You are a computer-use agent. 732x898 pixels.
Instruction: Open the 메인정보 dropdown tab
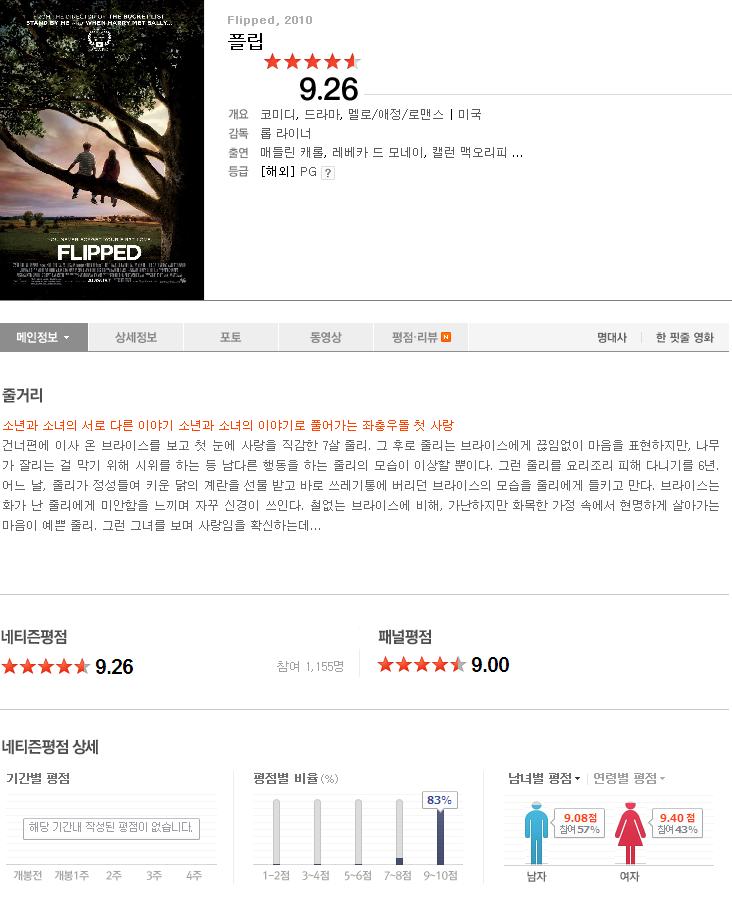point(44,337)
